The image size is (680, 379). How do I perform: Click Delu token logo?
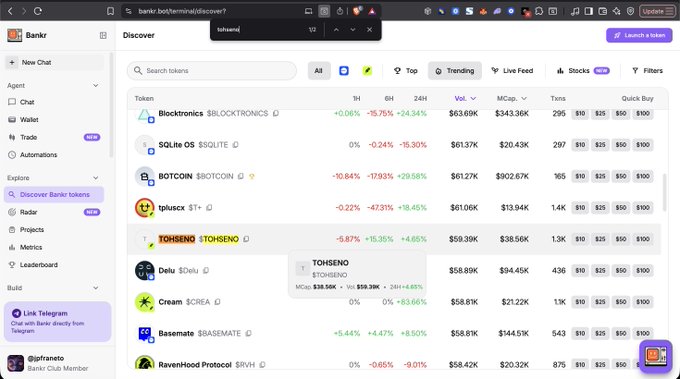144,271
